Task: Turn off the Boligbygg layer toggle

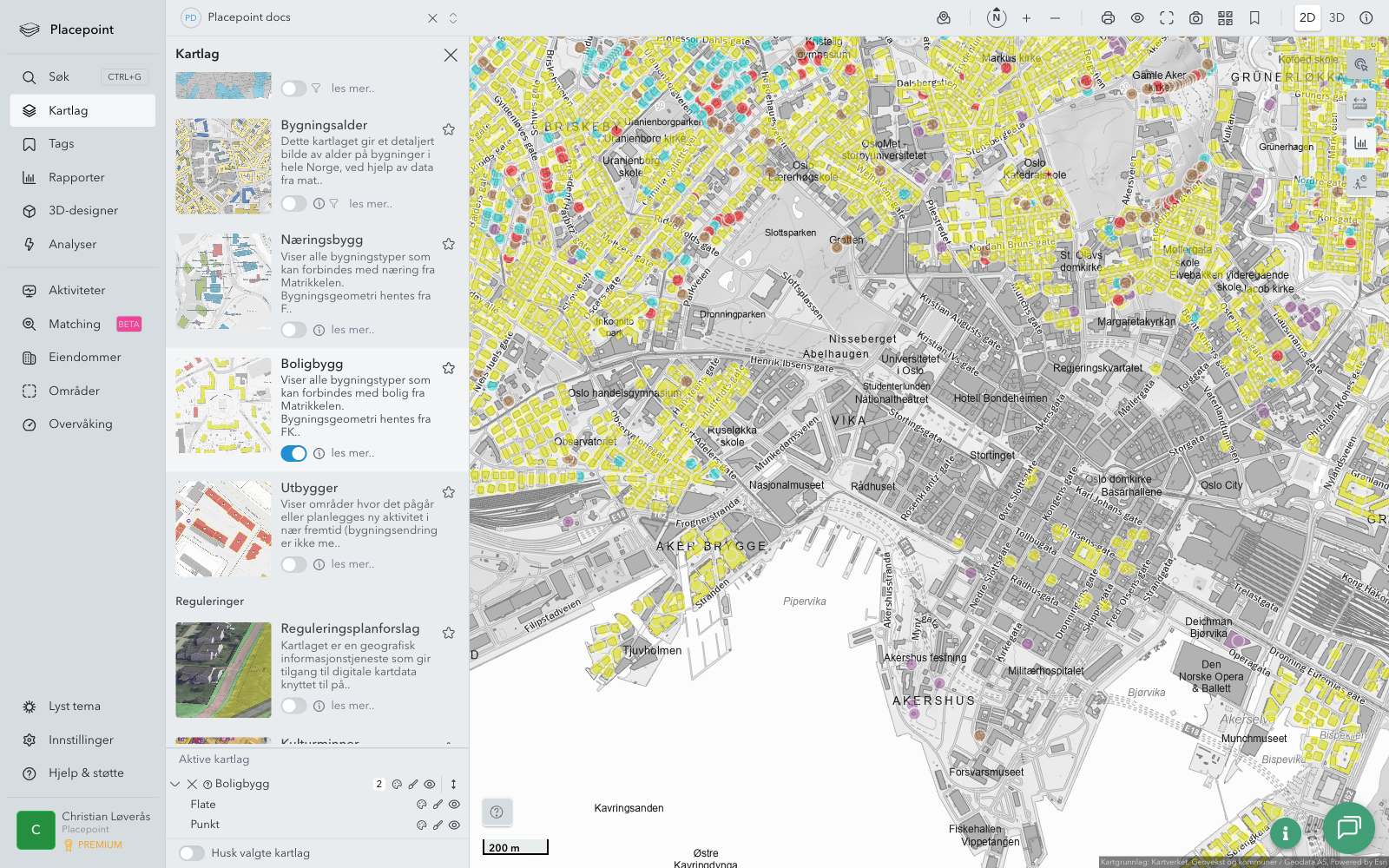Action: coord(293,453)
